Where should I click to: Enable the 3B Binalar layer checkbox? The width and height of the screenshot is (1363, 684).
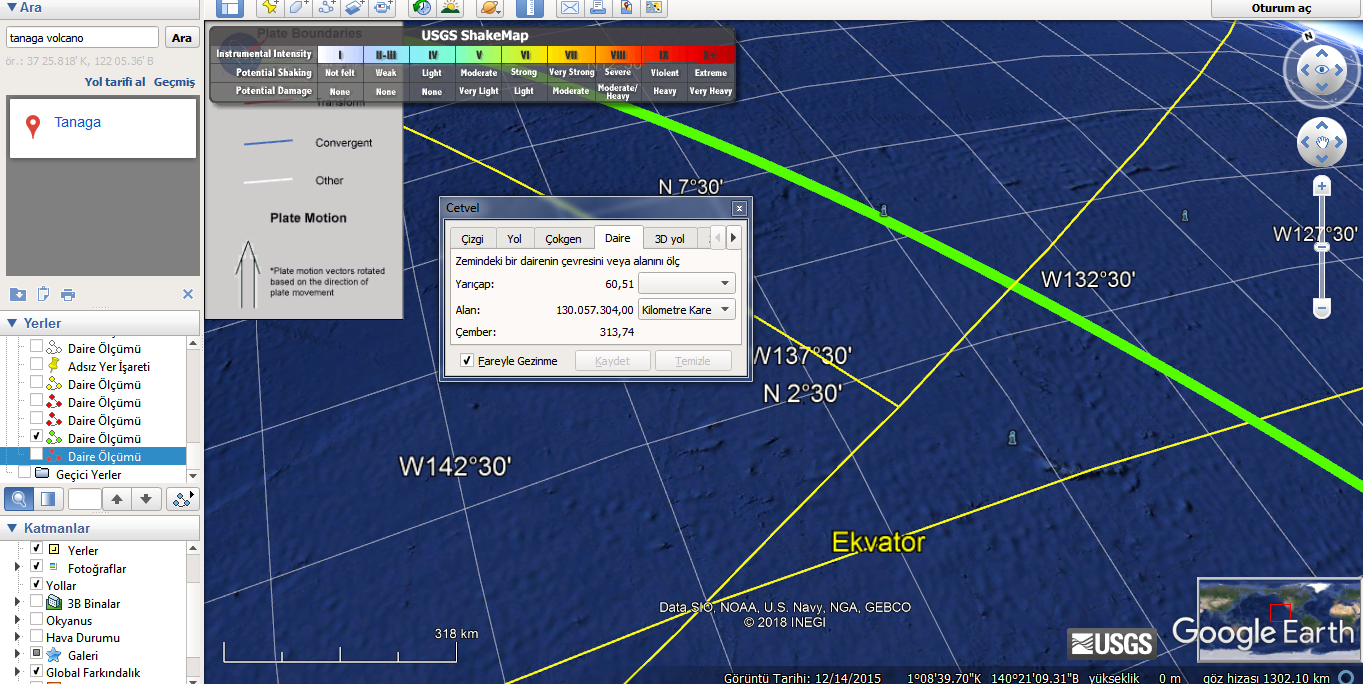36,603
